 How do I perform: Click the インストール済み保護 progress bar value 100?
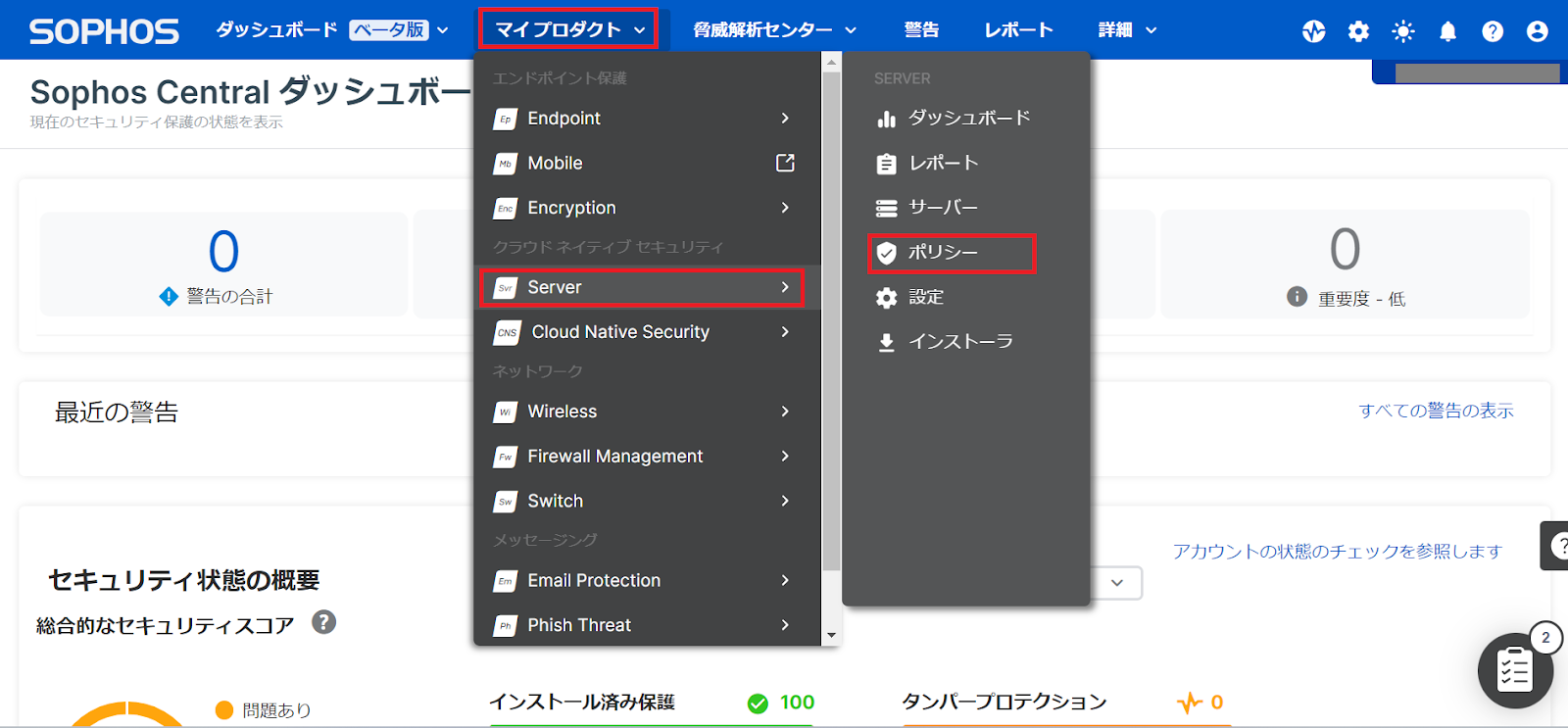797,703
